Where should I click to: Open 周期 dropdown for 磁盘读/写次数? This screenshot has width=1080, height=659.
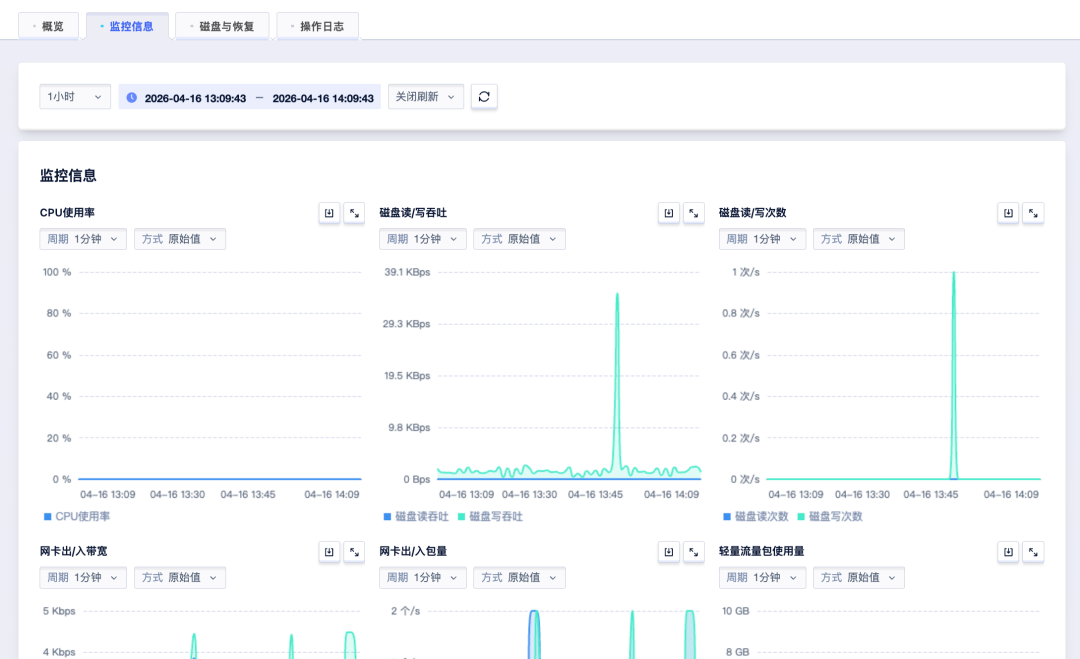(x=762, y=239)
